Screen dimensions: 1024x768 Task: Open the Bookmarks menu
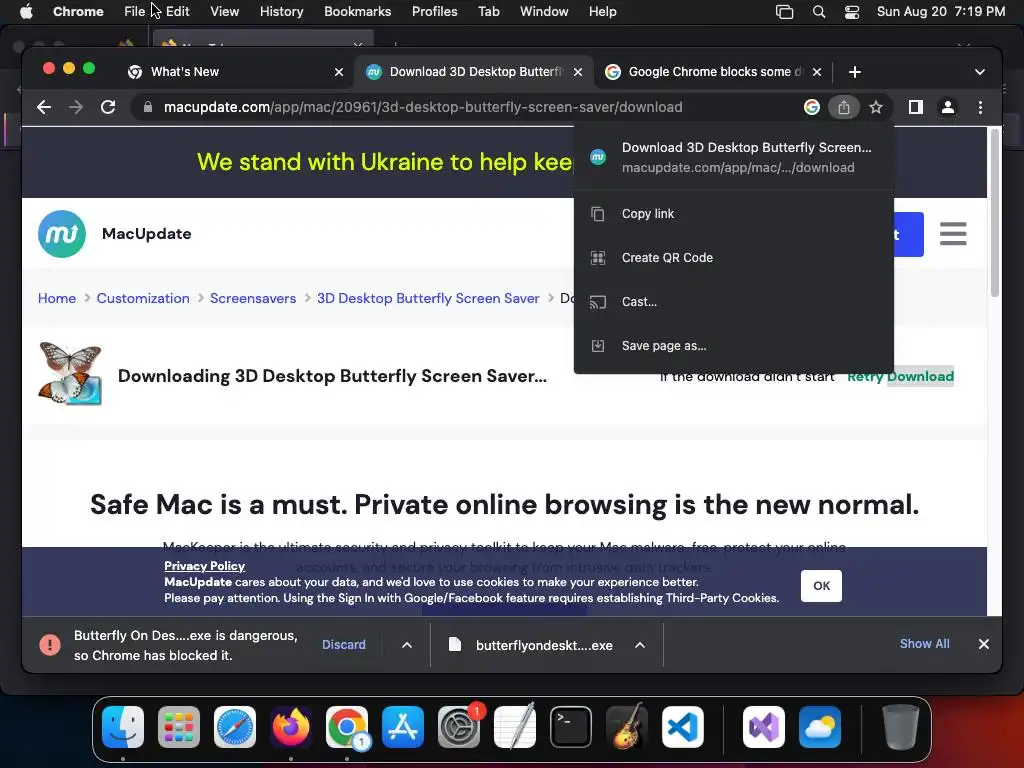click(x=358, y=12)
